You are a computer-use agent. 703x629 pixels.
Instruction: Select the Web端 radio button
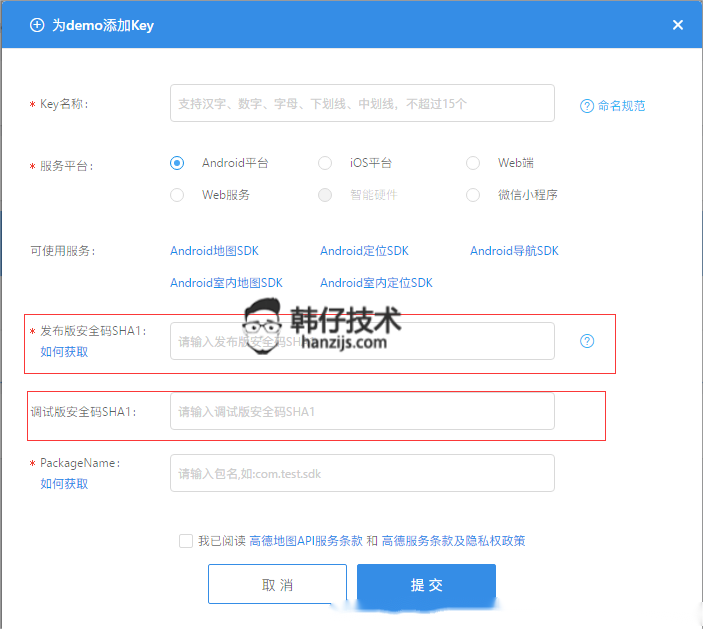pyautogui.click(x=473, y=163)
